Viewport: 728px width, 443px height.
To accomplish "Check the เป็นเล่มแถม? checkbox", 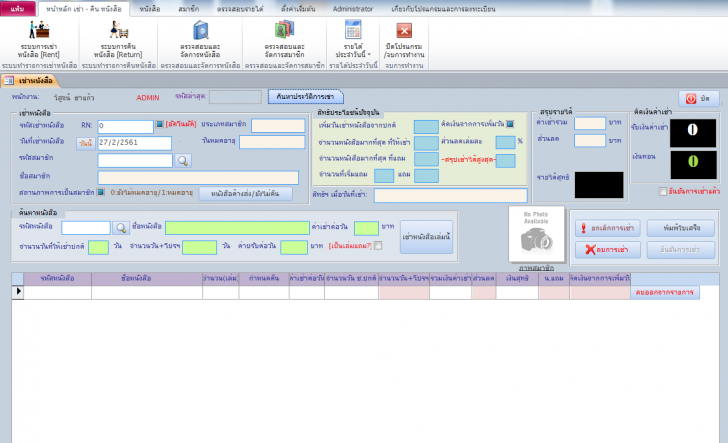I will click(x=378, y=246).
